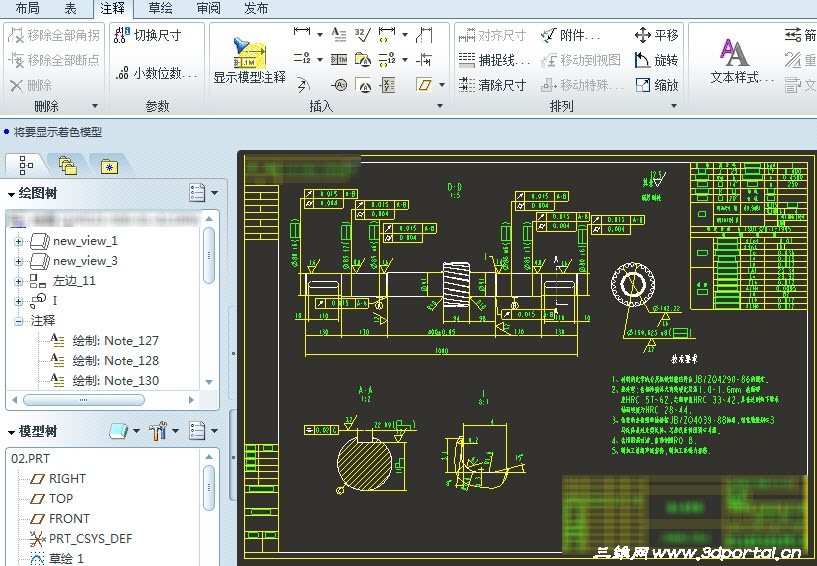Screen dimensions: 817x566
Task: Expand the Arrange (排列) group dropdown
Action: click(x=674, y=106)
